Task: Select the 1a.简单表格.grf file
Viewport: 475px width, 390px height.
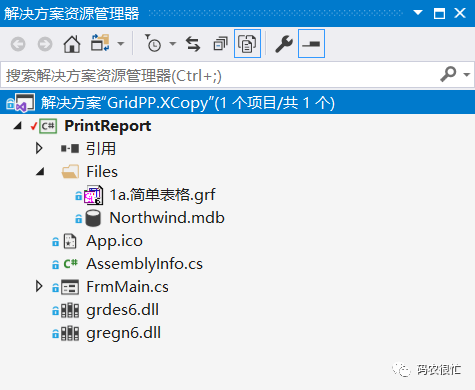Action: pyautogui.click(x=163, y=195)
